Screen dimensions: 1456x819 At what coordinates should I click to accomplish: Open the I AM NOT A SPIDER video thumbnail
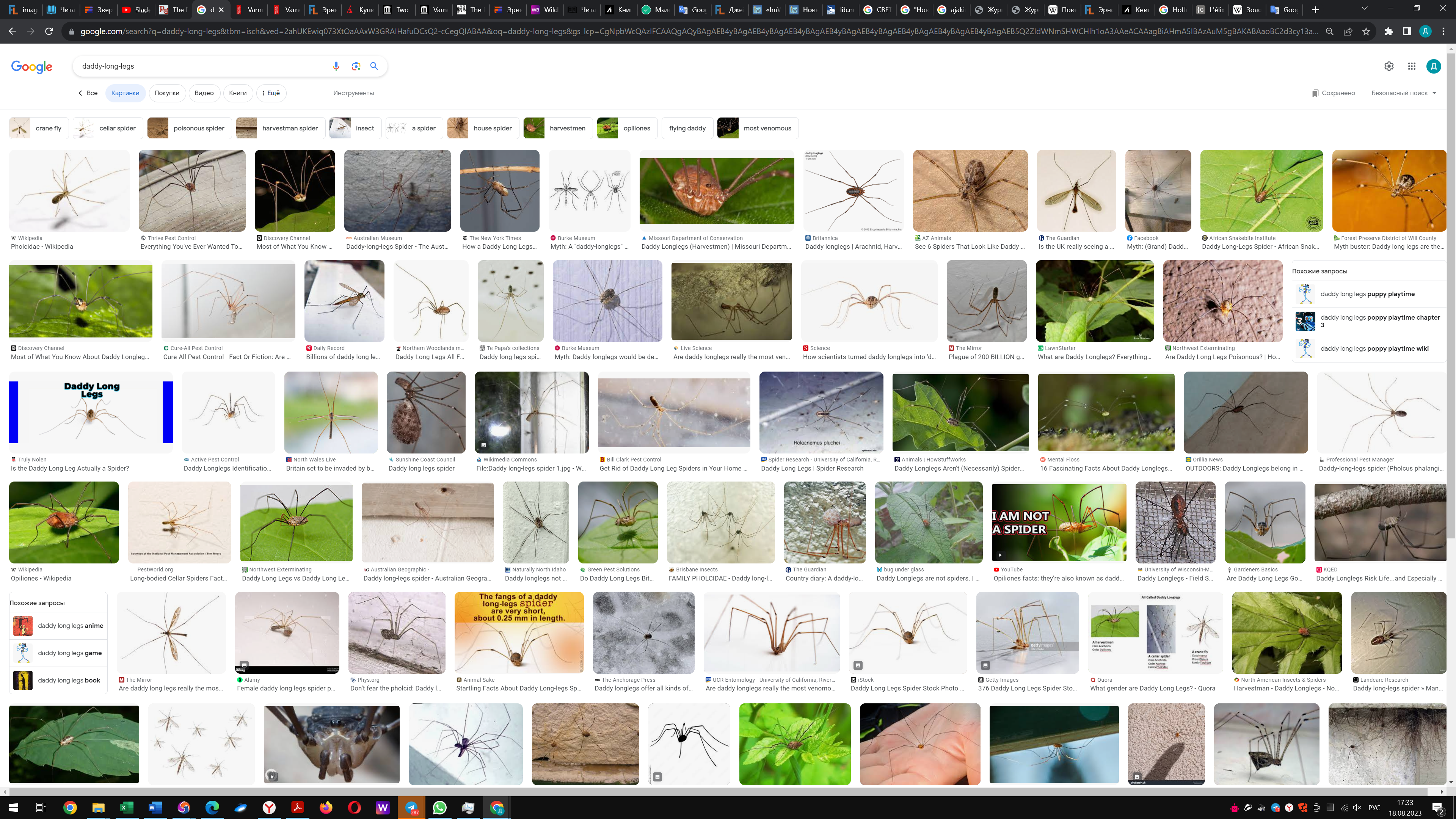pyautogui.click(x=1059, y=522)
